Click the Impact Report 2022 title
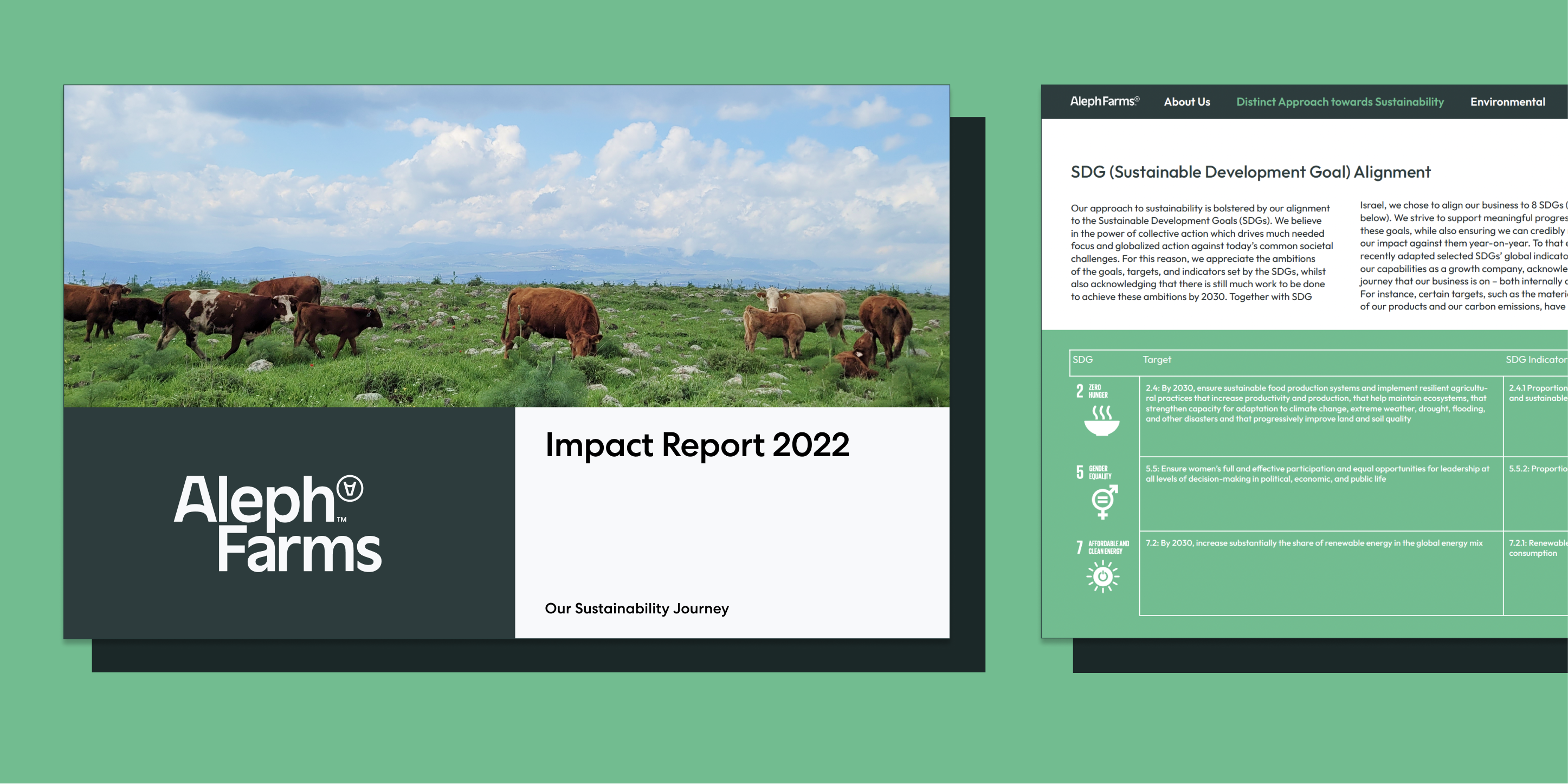This screenshot has width=1568, height=784. coord(697,445)
